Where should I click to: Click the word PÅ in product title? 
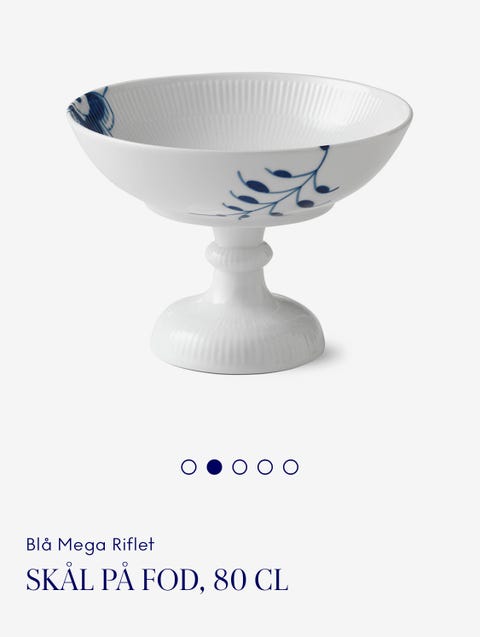tap(117, 578)
